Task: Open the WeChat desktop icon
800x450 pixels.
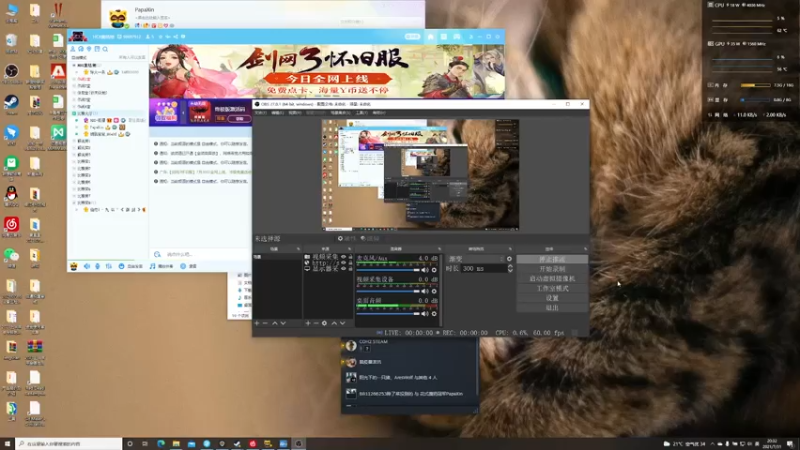Action: [11, 257]
